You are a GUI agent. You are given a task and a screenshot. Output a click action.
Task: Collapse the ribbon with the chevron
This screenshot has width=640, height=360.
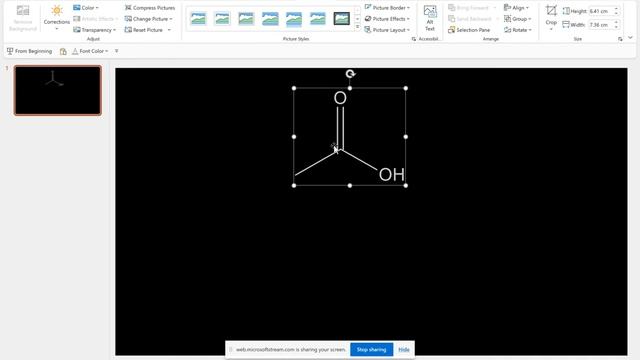point(631,38)
